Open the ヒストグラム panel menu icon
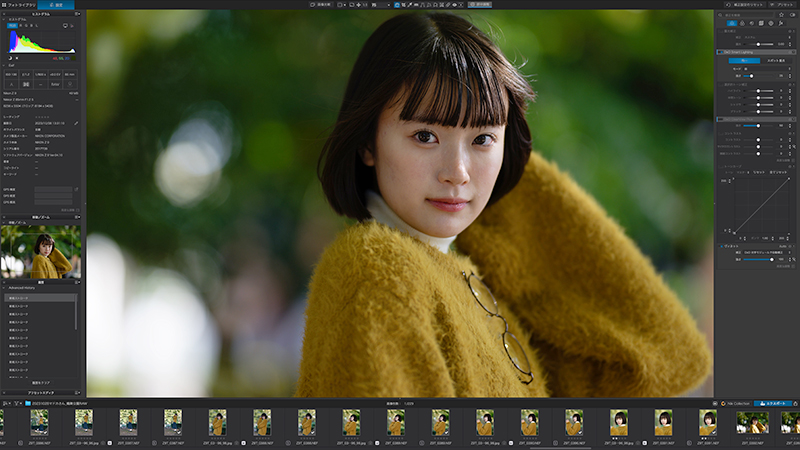Screen dimensions: 800x450 pos(78,14)
